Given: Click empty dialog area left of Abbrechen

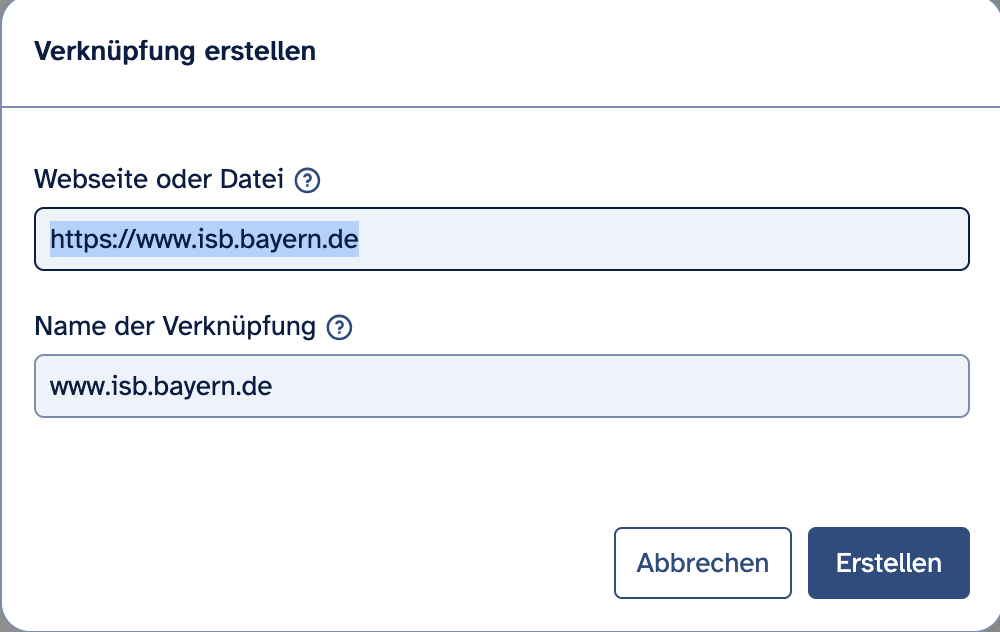Looking at the screenshot, I should click(300, 563).
